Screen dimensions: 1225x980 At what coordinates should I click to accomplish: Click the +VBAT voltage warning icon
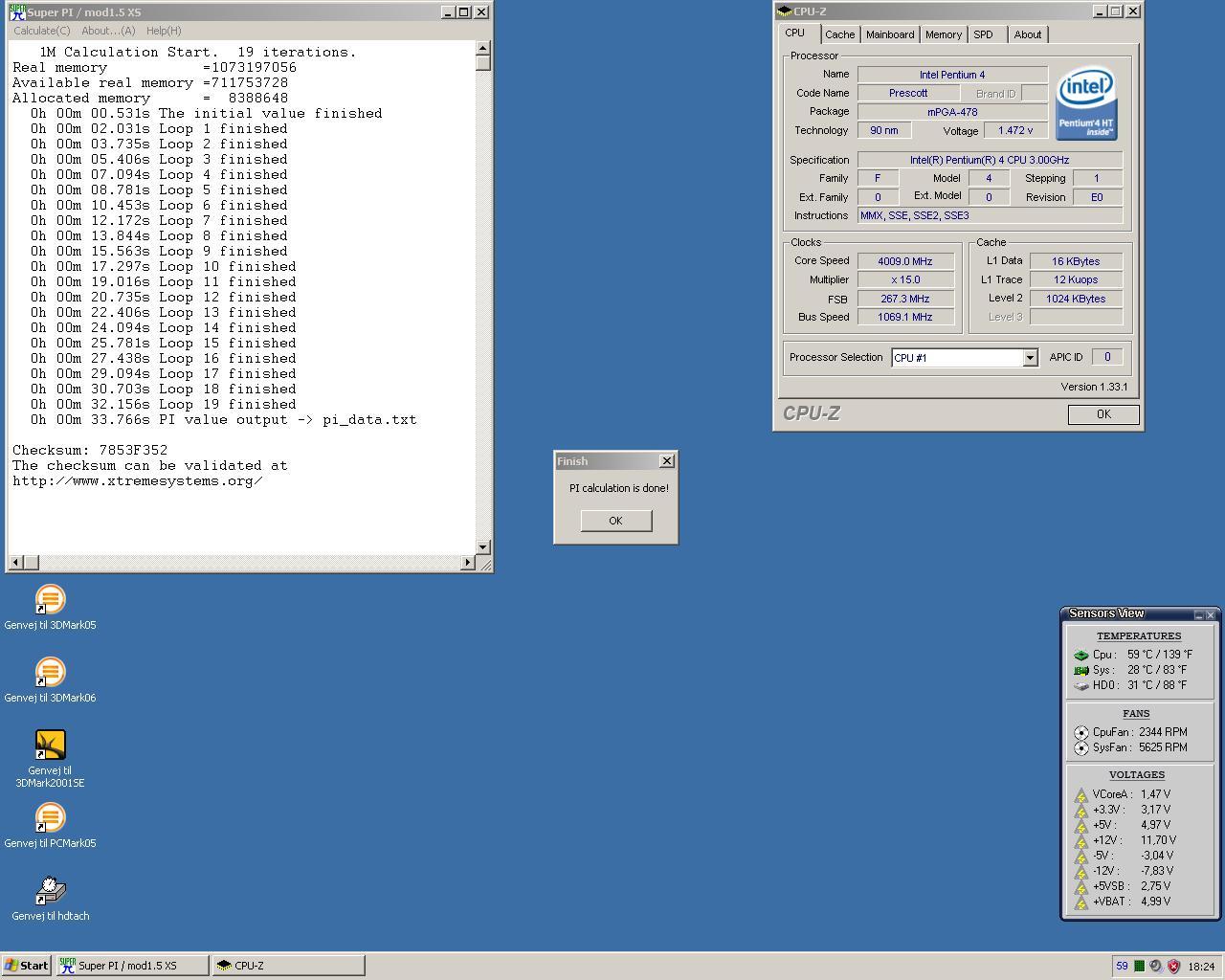point(1080,902)
